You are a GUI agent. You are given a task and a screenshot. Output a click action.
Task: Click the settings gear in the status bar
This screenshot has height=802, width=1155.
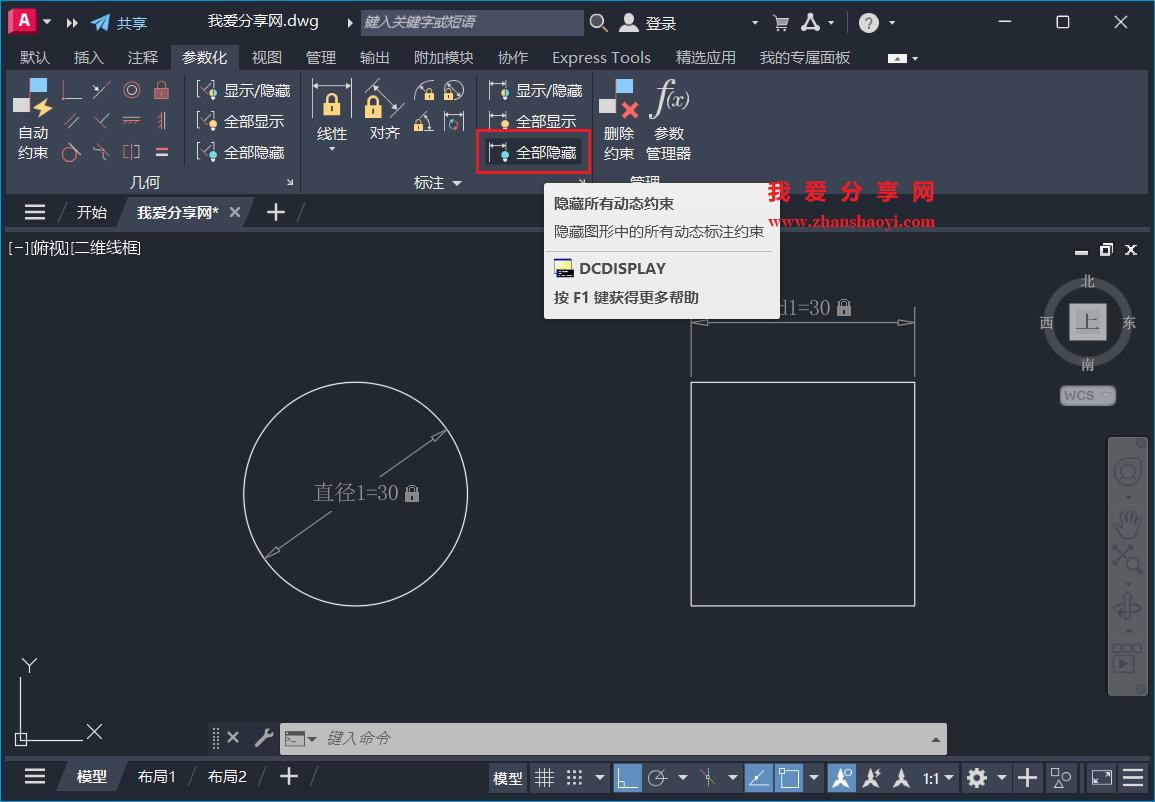(977, 778)
